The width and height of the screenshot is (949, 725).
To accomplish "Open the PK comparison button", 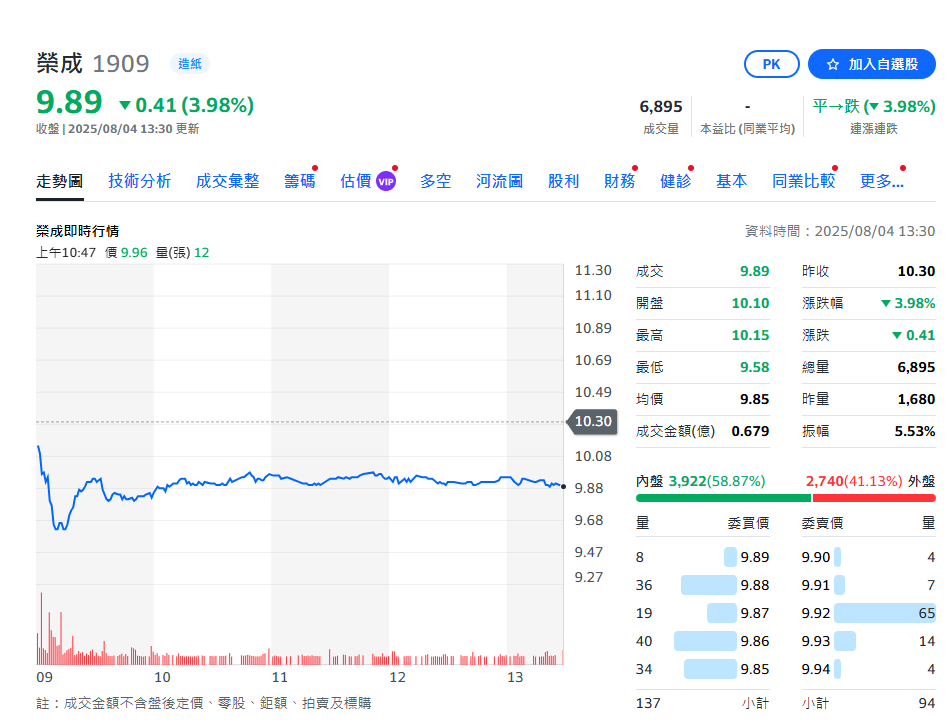I will (771, 64).
